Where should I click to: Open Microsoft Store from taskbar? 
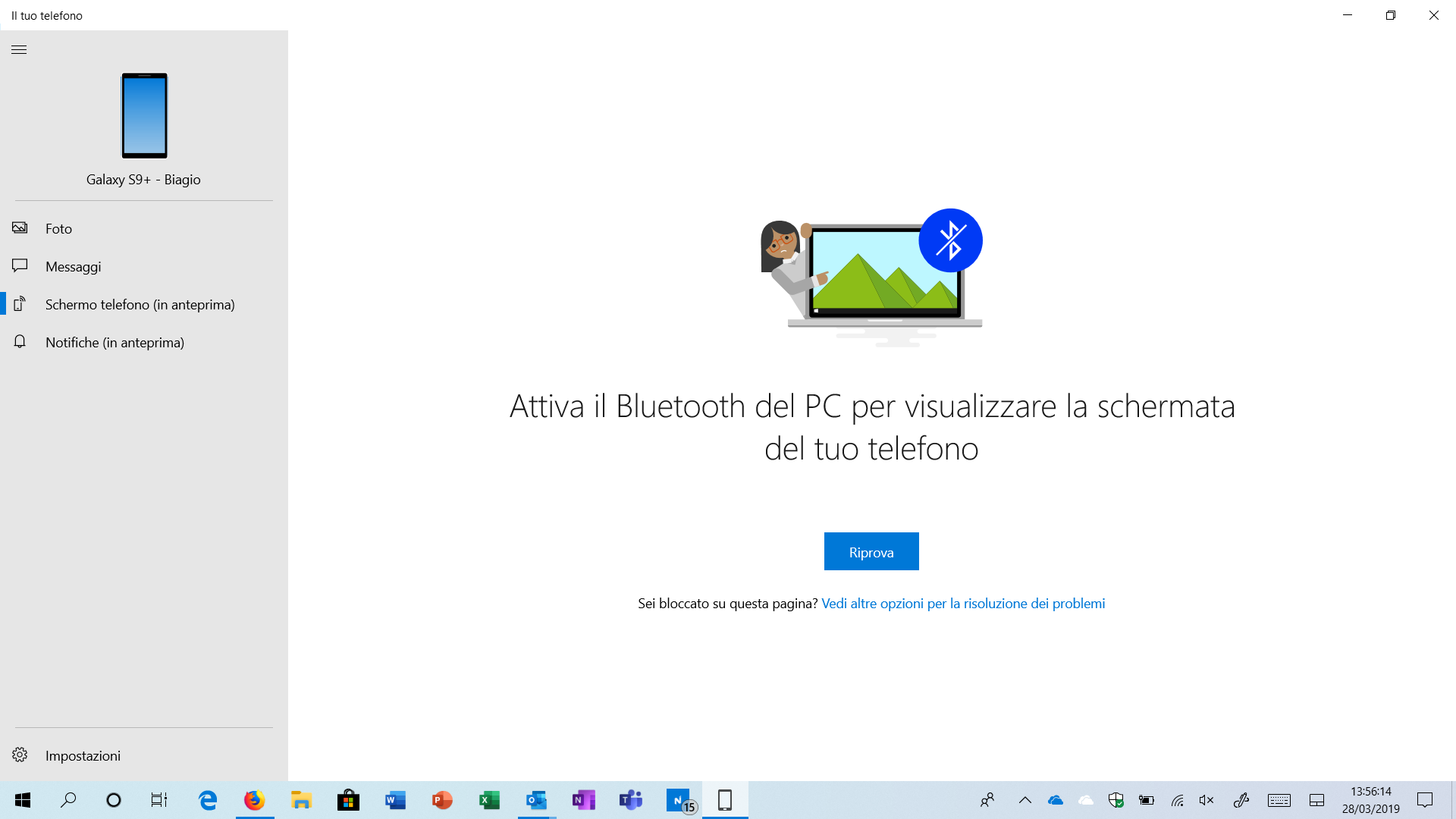pyautogui.click(x=348, y=800)
